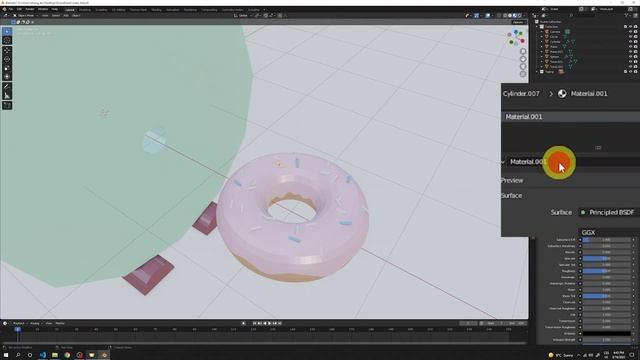The height and width of the screenshot is (360, 640).
Task: Disable Camera object in renders
Action: click(636, 31)
